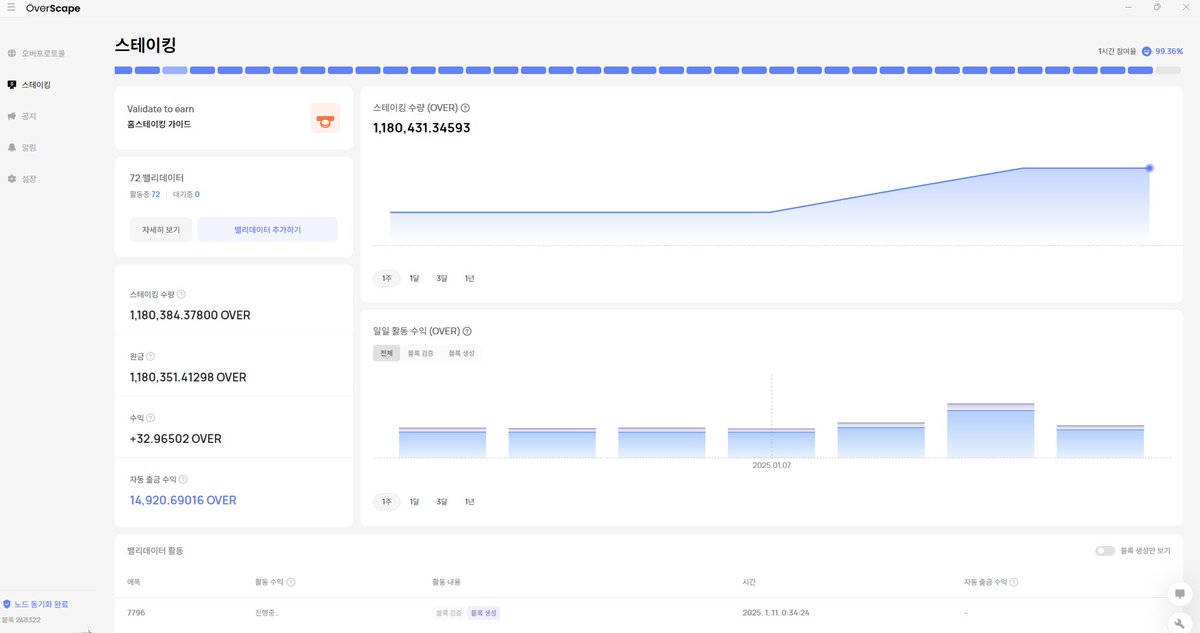
Task: Click the 자세히 보기 button
Action: 161,230
